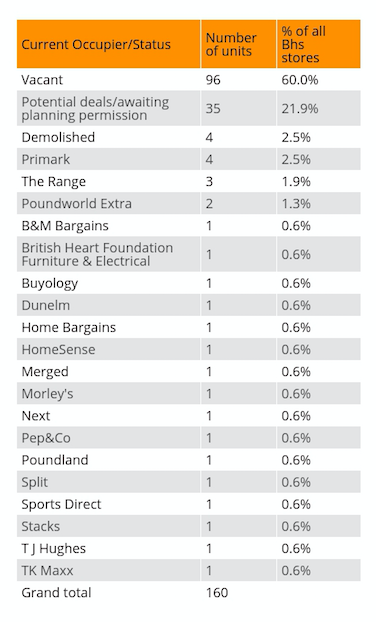The height and width of the screenshot is (622, 376).
Task: Click the Buyology row label
Action: click(50, 283)
